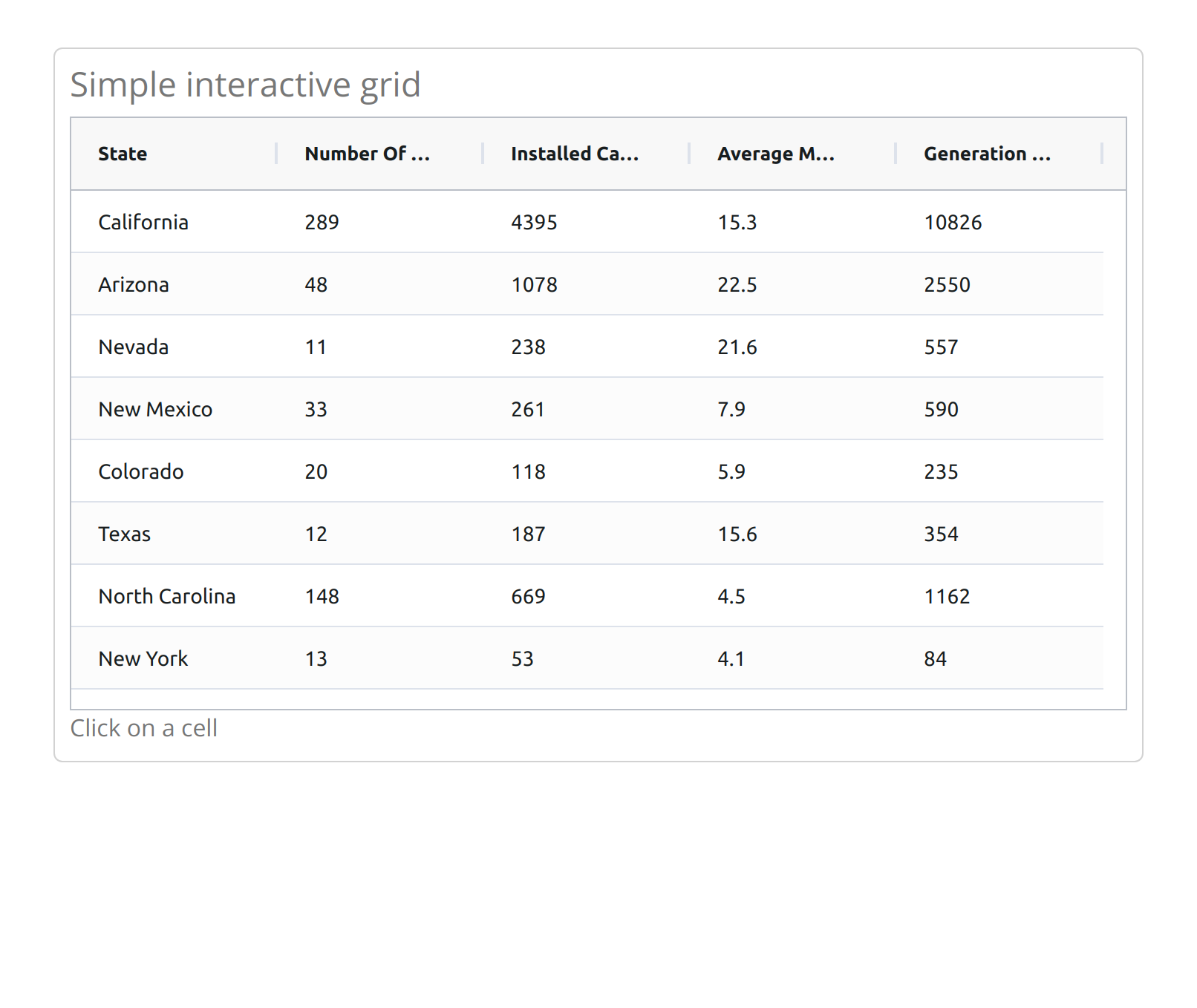Select the Installed Ca... column header
Image resolution: width=1197 pixels, height=1008 pixels.
(x=587, y=154)
